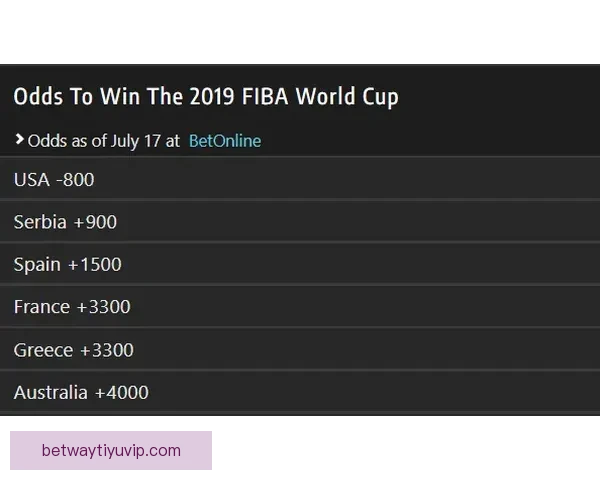Select the France team name
Screen dimensions: 600x480
[x=42, y=307]
